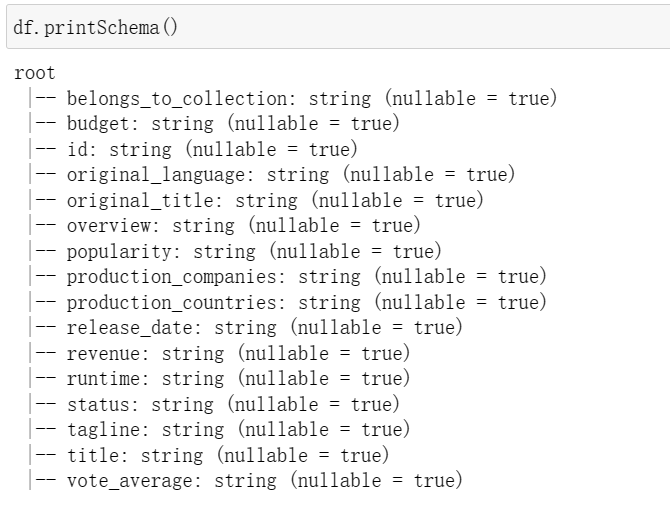Click the production_companies field line
The width and height of the screenshot is (670, 513).
(x=288, y=277)
